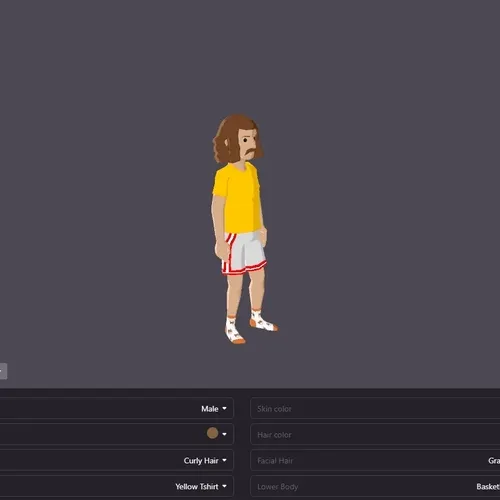Image resolution: width=500 pixels, height=500 pixels.
Task: Click the partially visible Gra facial hair value
Action: click(494, 461)
